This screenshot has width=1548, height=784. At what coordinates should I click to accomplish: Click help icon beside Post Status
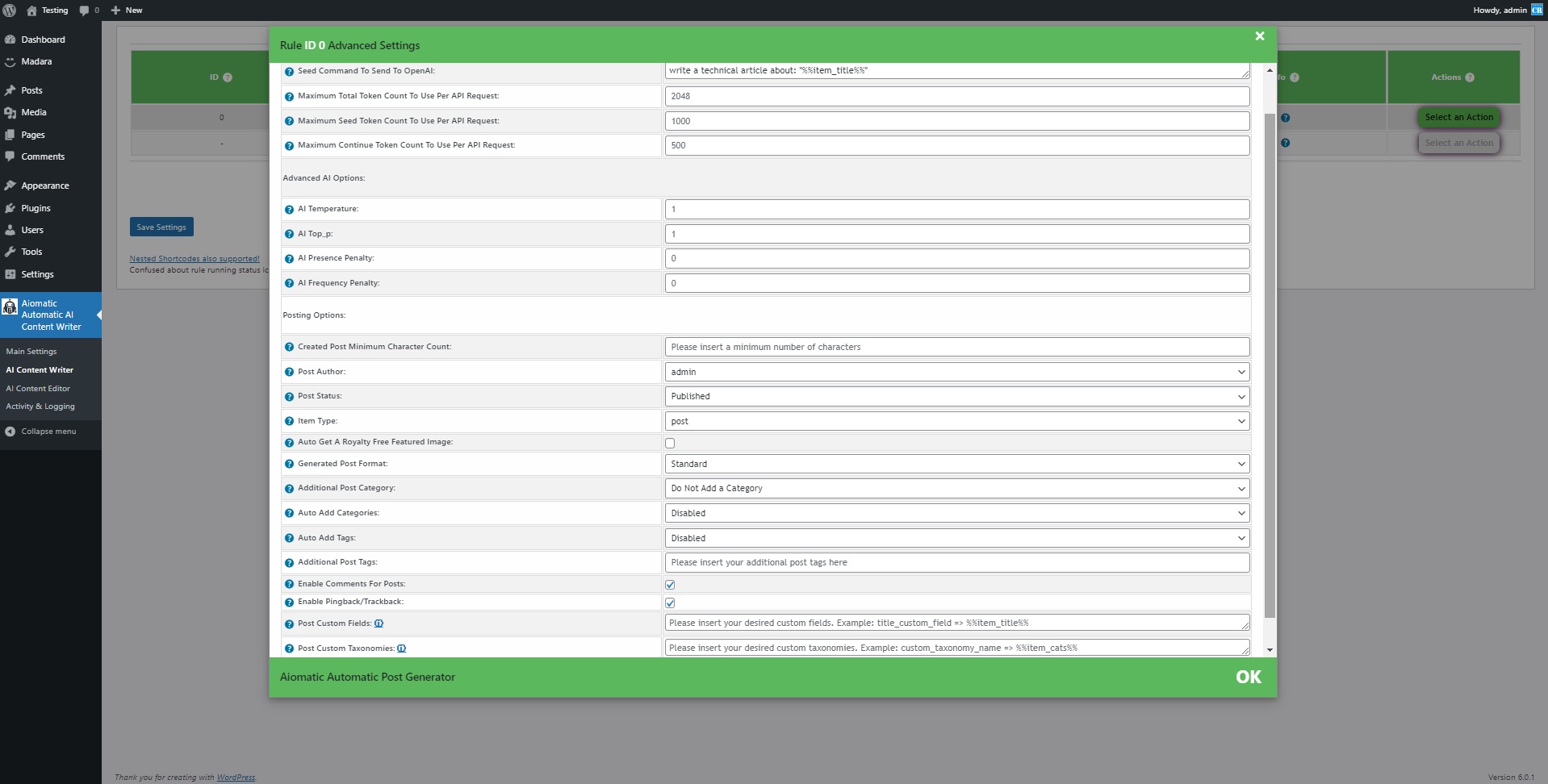[289, 397]
